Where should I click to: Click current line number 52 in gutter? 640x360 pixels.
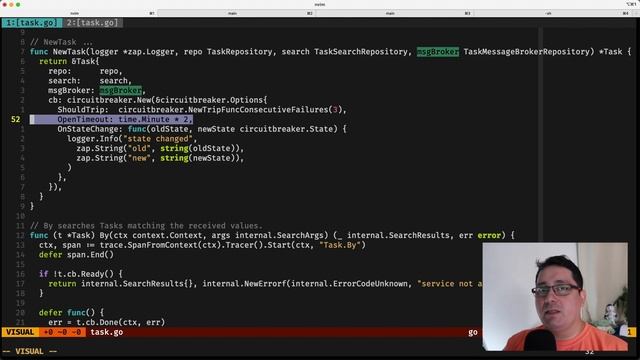coord(16,119)
